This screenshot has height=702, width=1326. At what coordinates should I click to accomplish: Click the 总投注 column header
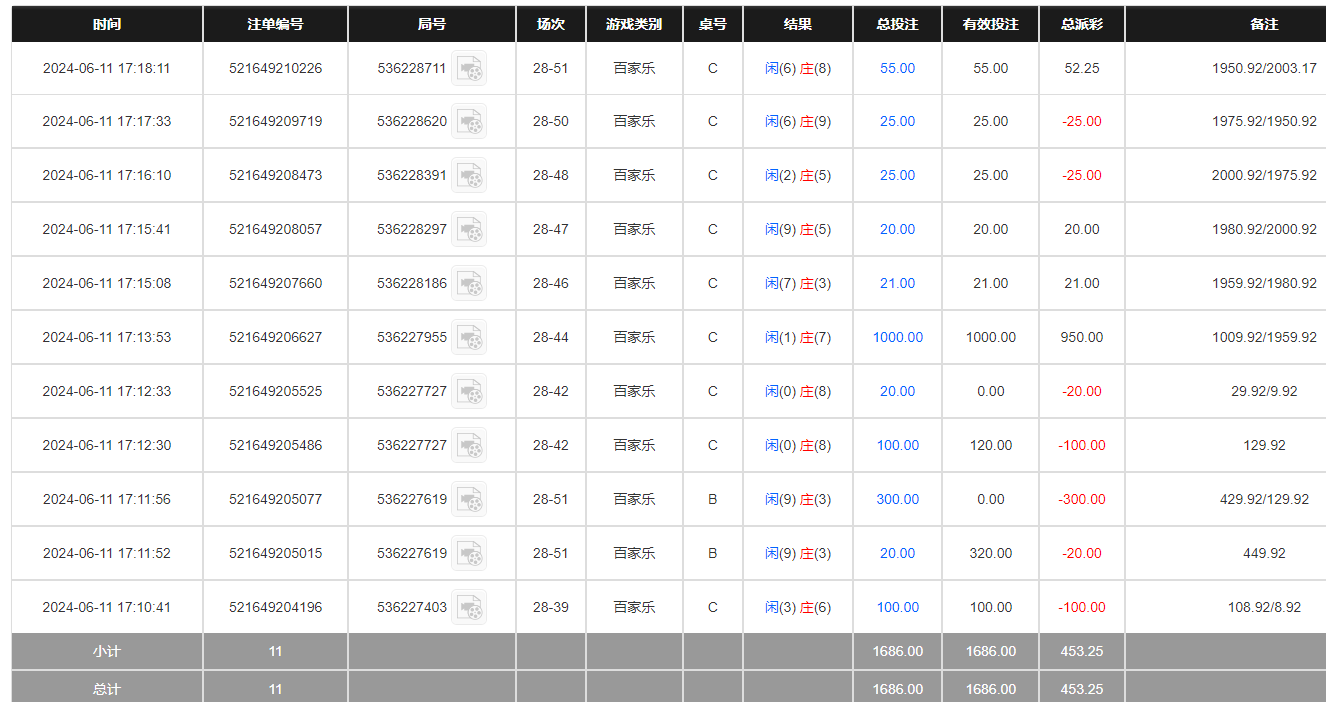[897, 24]
